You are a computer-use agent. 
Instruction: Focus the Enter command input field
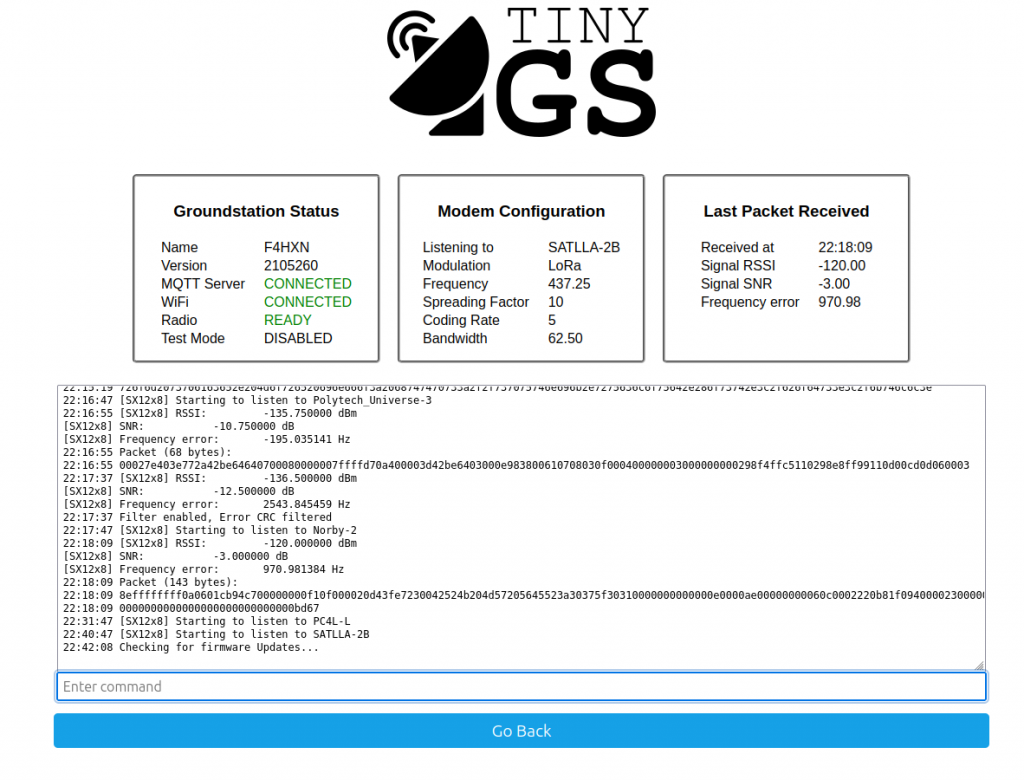(x=521, y=687)
